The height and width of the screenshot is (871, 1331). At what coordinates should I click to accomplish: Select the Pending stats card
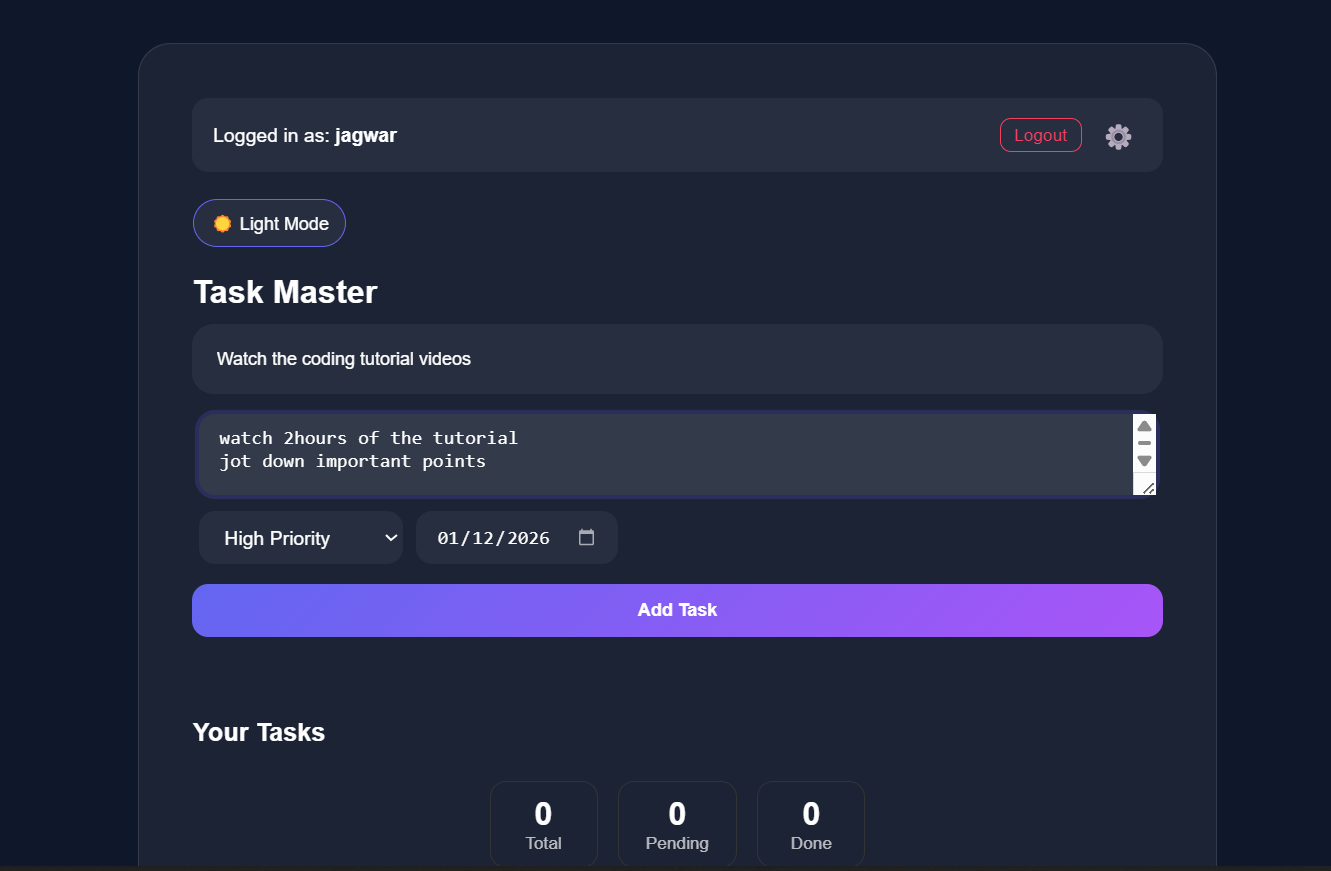(677, 822)
